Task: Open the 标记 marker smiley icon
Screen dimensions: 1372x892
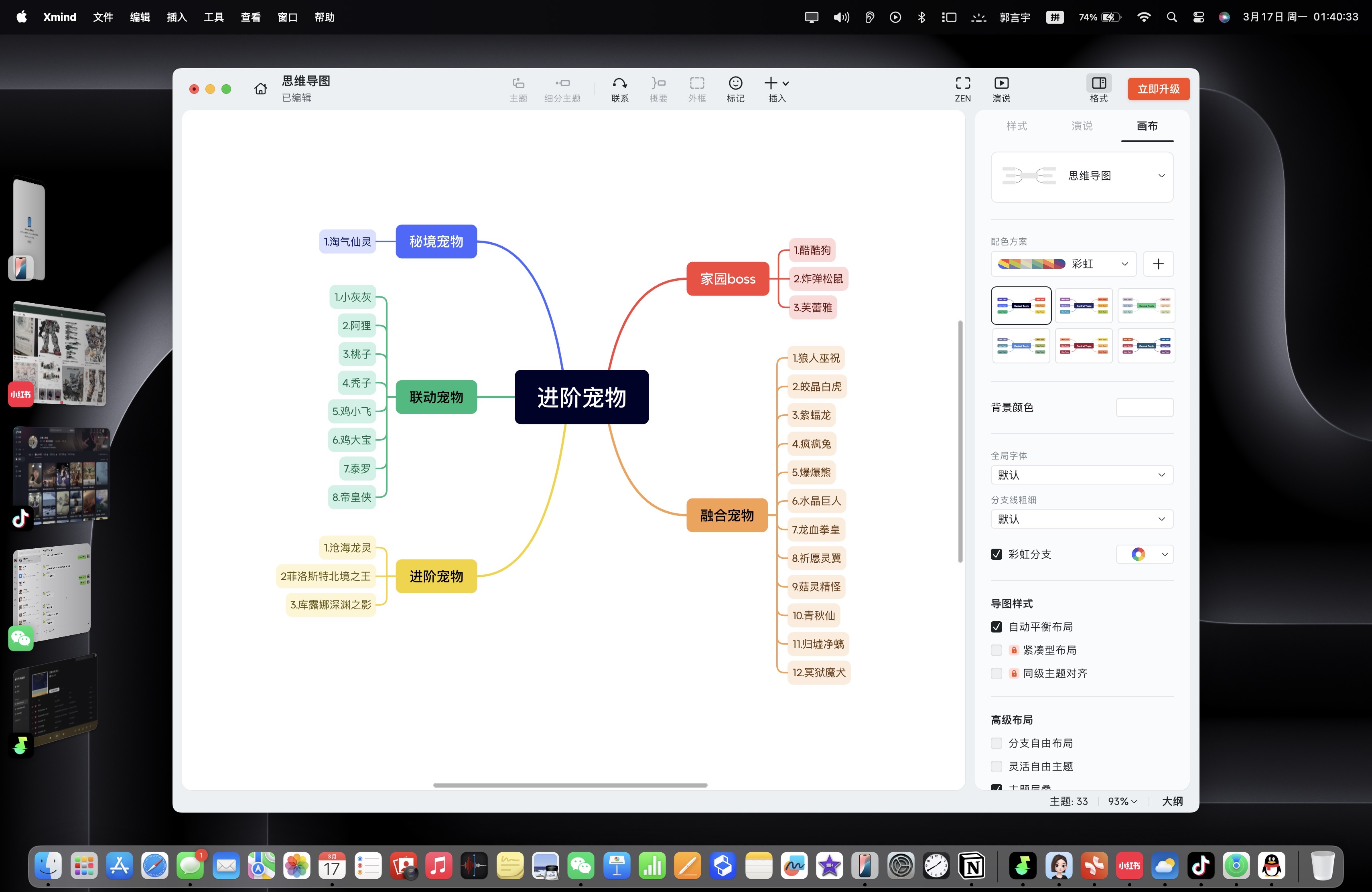Action: 736,89
